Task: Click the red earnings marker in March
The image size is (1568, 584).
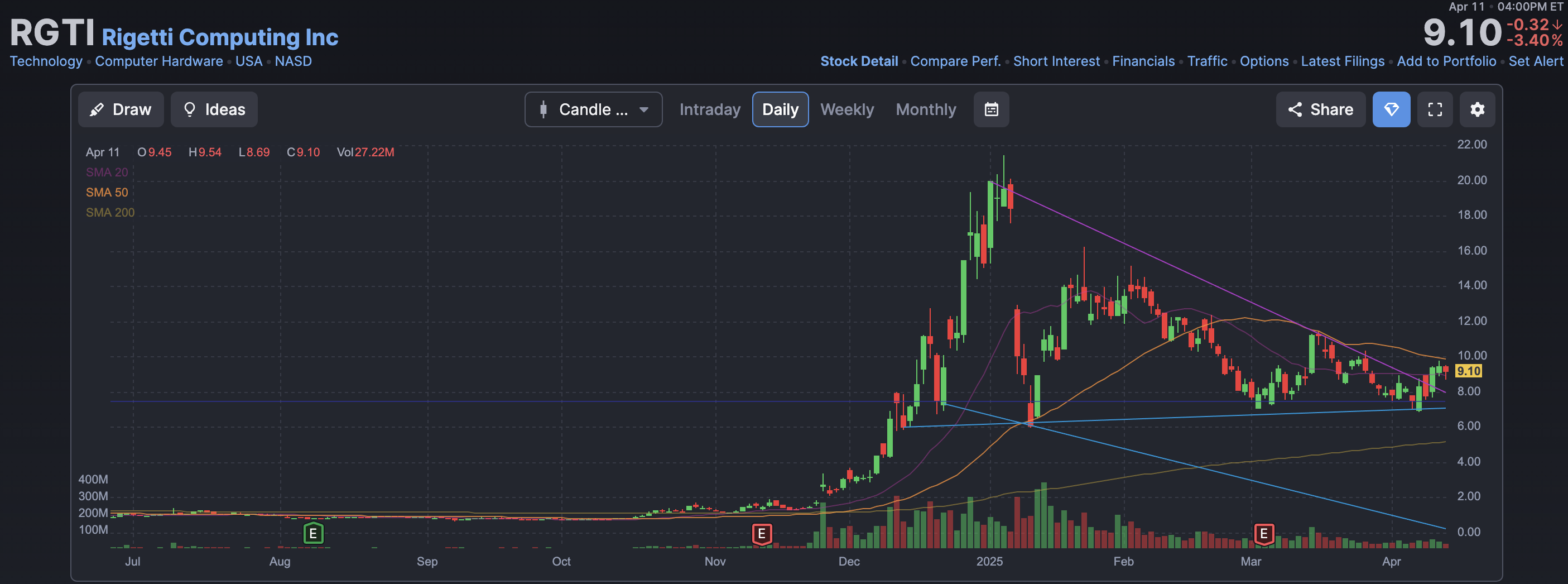Action: (x=1264, y=534)
